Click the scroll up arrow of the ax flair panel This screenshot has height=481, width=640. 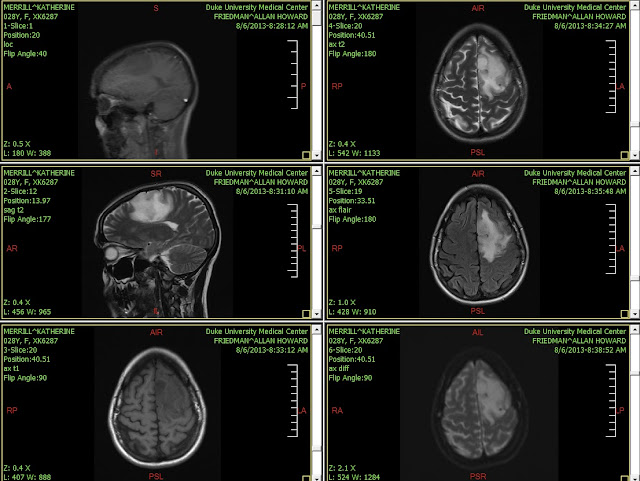pos(635,171)
